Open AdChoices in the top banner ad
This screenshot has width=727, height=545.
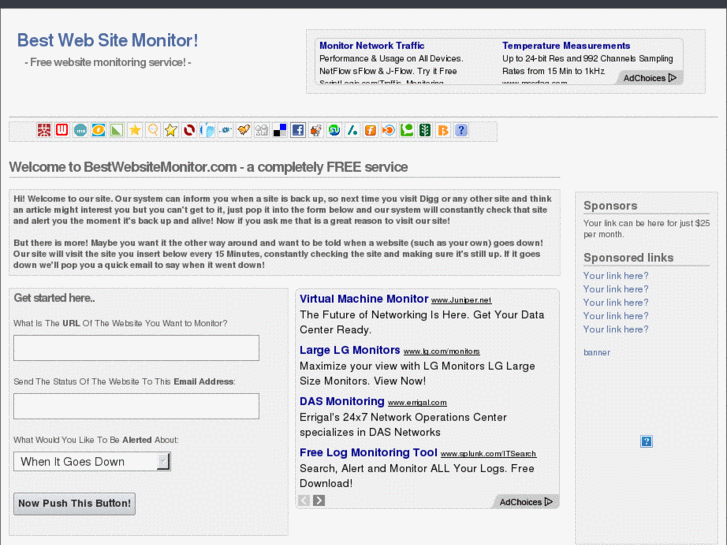[650, 78]
